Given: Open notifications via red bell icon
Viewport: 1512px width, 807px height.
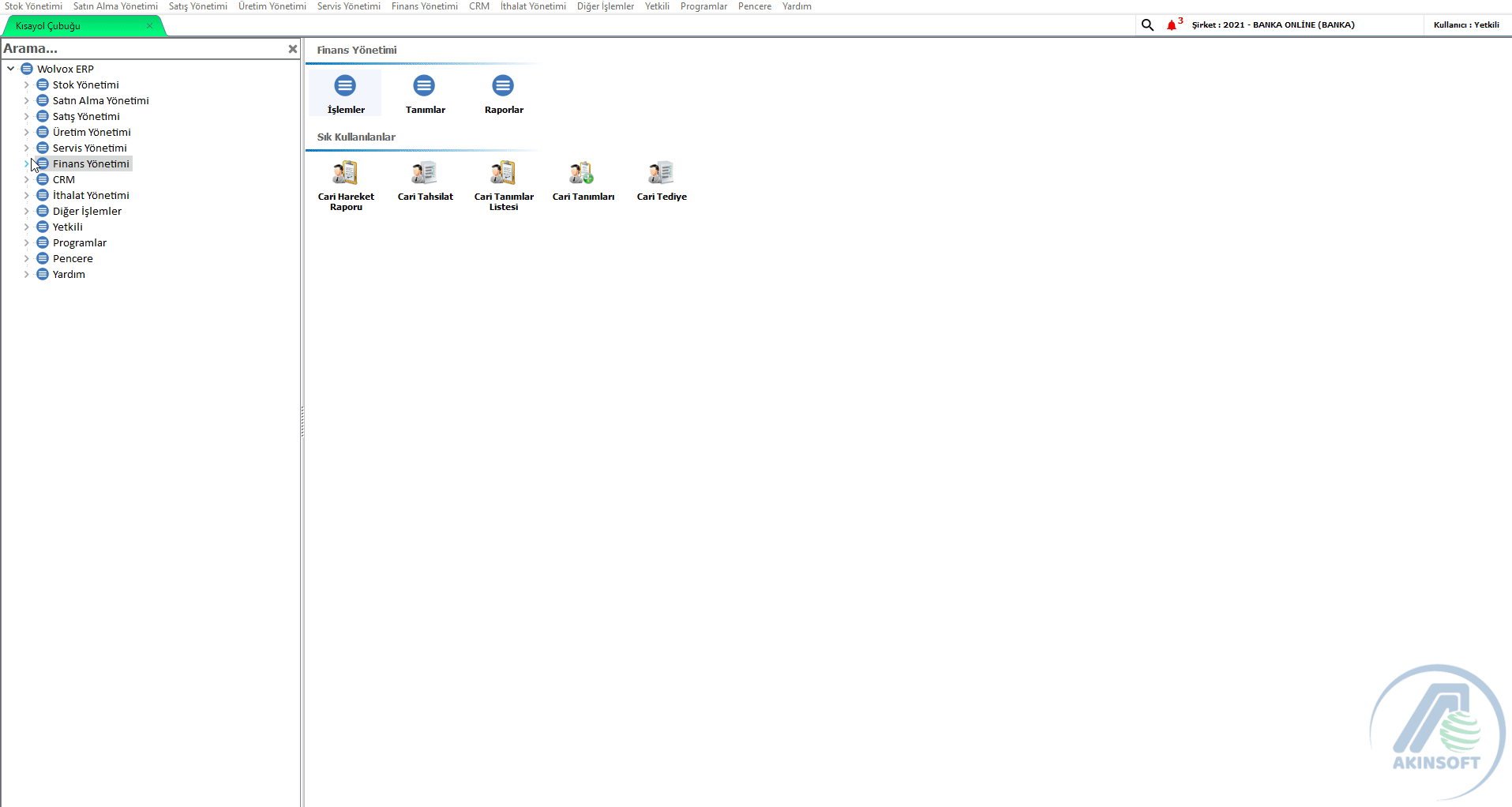Looking at the screenshot, I should [1172, 25].
